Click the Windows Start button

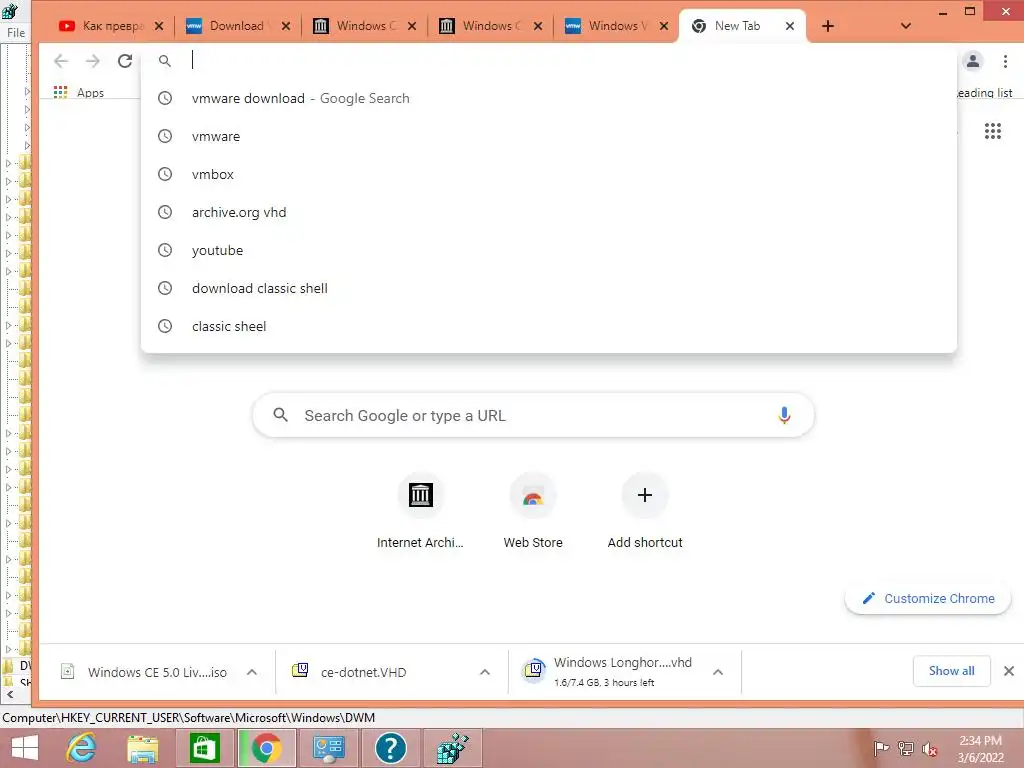[x=24, y=748]
